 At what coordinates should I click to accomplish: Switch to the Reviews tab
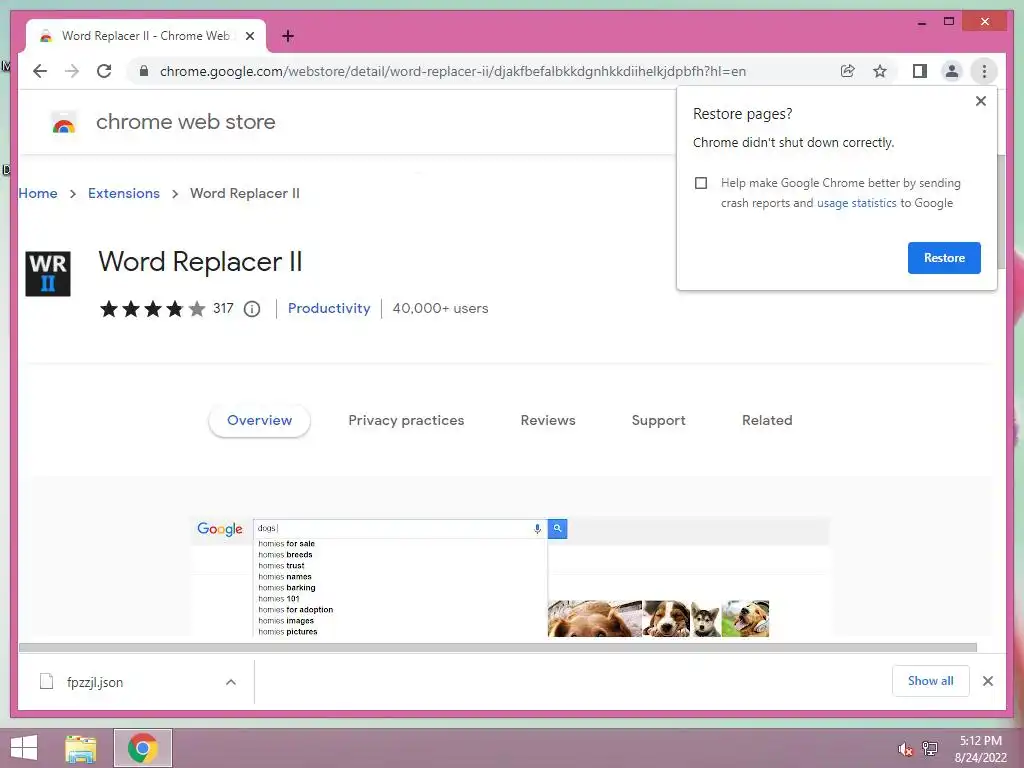[x=548, y=421]
